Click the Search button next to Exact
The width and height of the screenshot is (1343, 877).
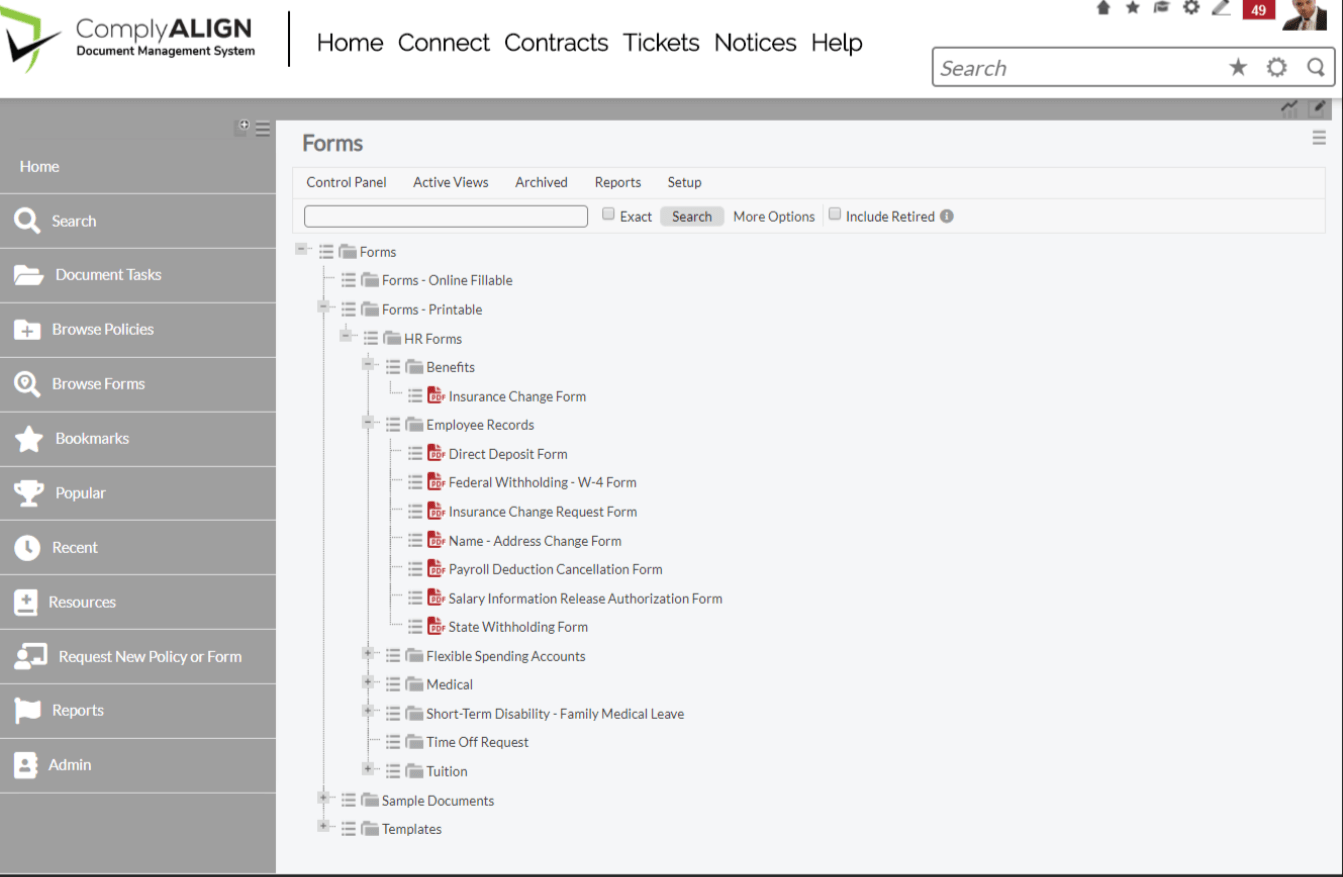coord(692,216)
